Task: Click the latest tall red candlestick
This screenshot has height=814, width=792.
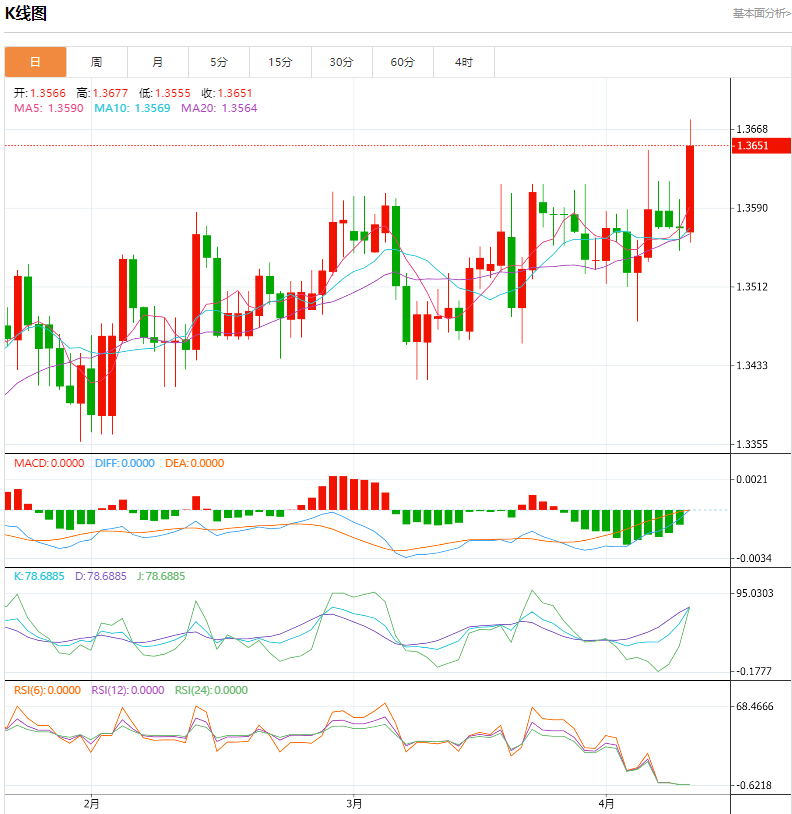Action: (690, 189)
